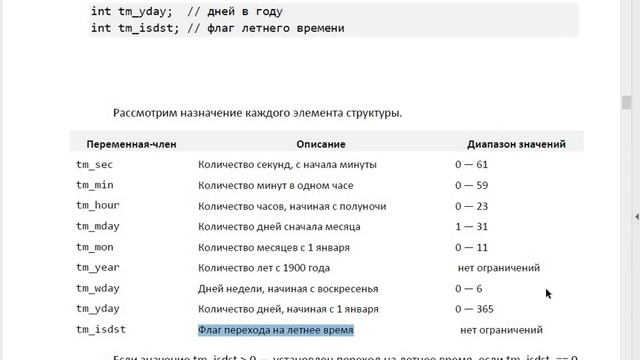640x360 pixels.
Task: Click the range value '1 — 31'
Action: [471, 227]
